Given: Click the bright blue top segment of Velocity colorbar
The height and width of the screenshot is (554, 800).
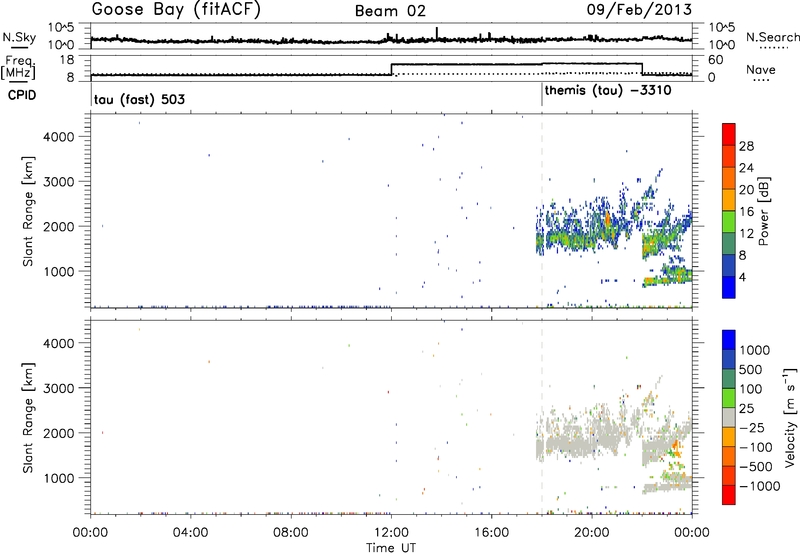Looking at the screenshot, I should tap(729, 340).
